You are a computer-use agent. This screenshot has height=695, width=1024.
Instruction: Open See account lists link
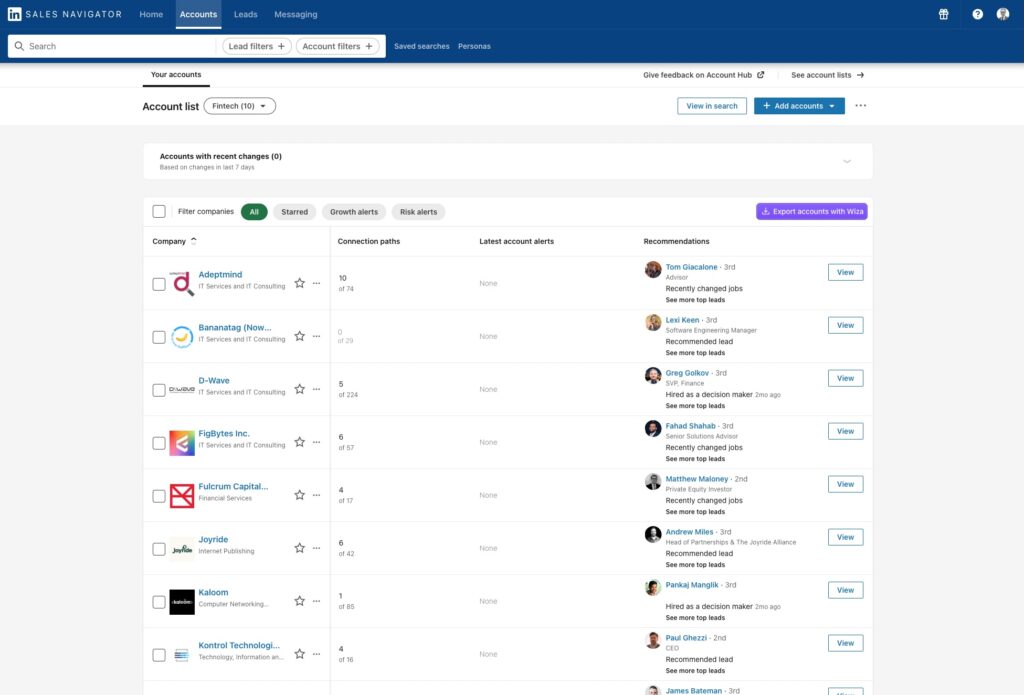tap(827, 75)
